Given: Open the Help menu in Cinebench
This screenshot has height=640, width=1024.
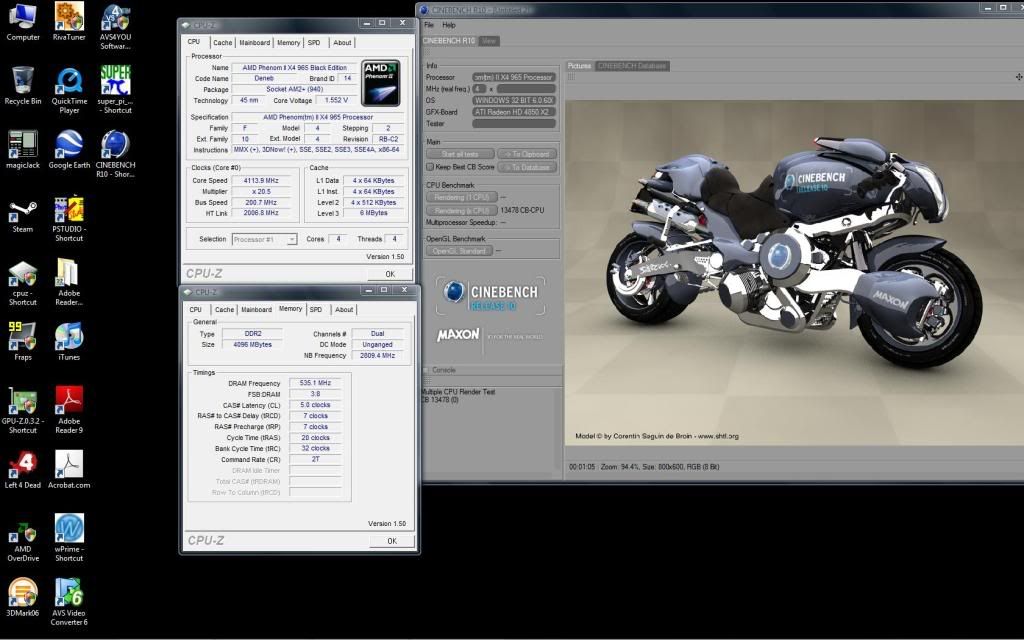Looking at the screenshot, I should pyautogui.click(x=449, y=25).
